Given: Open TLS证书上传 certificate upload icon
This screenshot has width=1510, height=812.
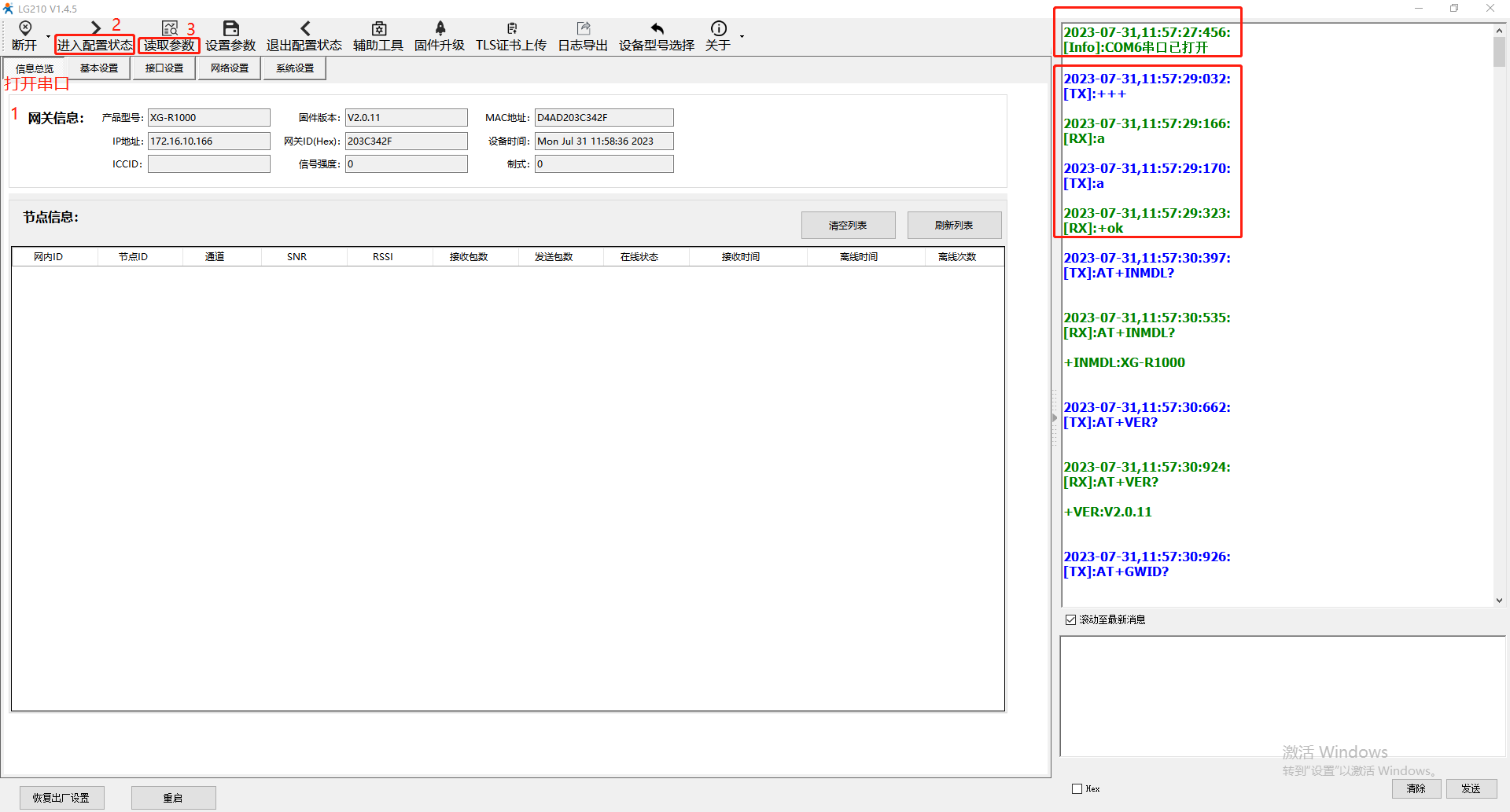Looking at the screenshot, I should click(x=511, y=29).
